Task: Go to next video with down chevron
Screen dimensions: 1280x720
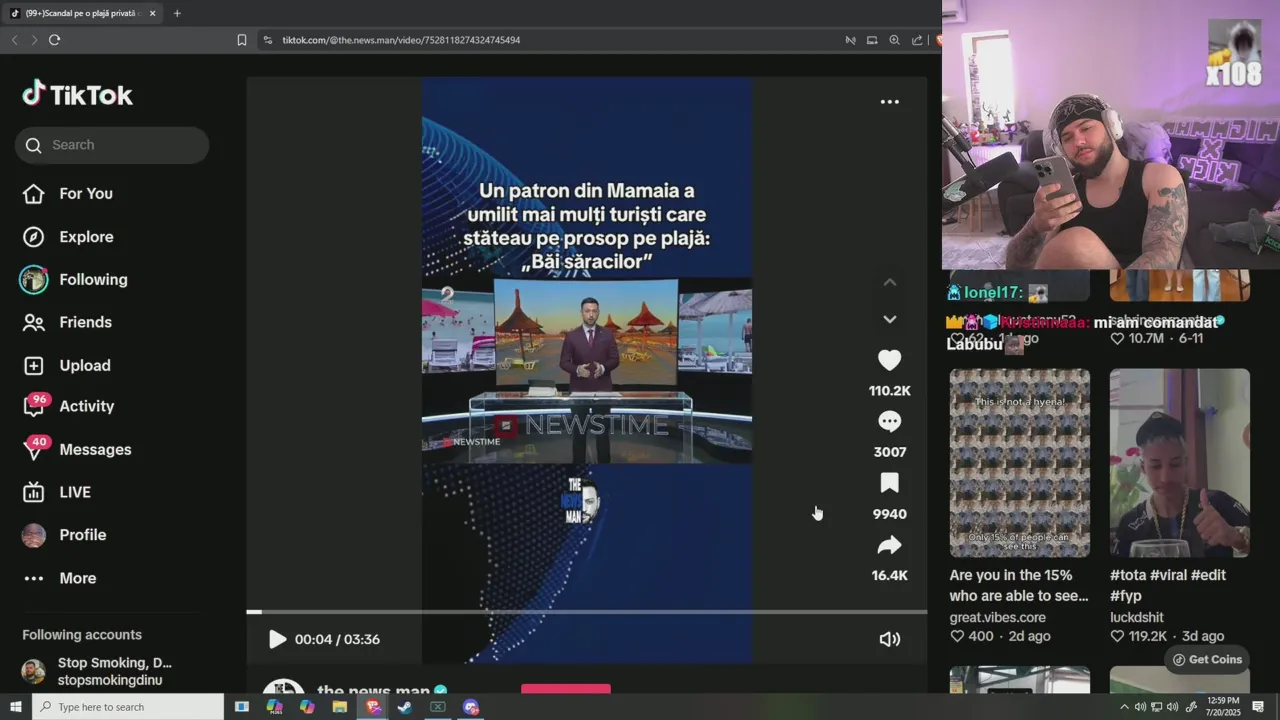Action: point(889,319)
